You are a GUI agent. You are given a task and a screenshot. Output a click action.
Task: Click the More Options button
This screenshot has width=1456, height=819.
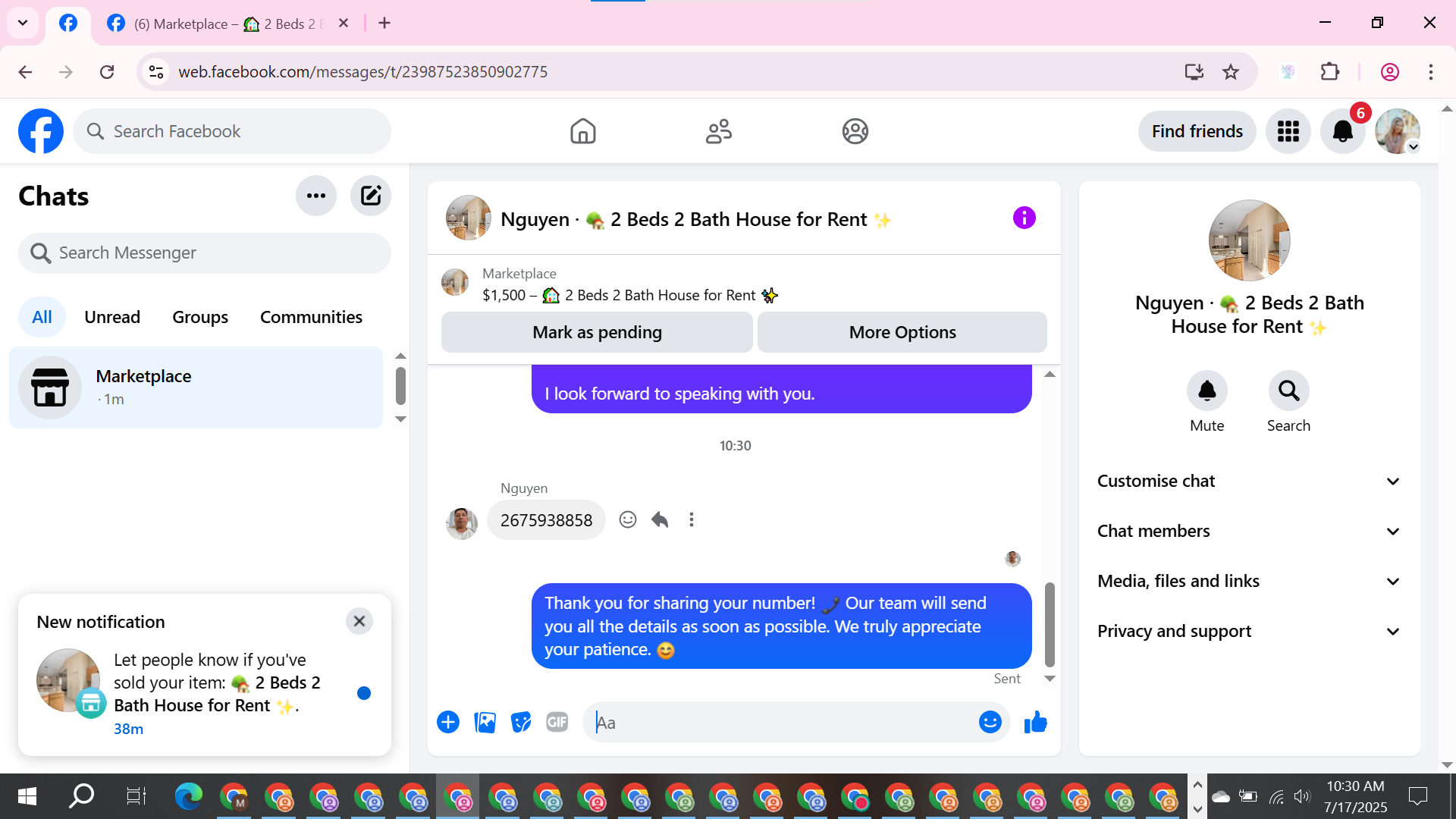902,332
